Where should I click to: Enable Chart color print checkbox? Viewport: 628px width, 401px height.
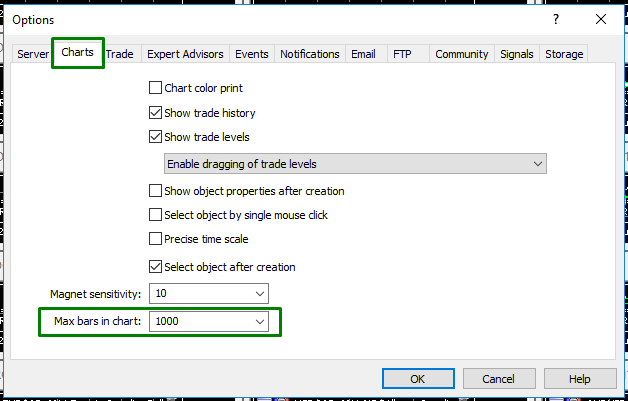click(155, 88)
